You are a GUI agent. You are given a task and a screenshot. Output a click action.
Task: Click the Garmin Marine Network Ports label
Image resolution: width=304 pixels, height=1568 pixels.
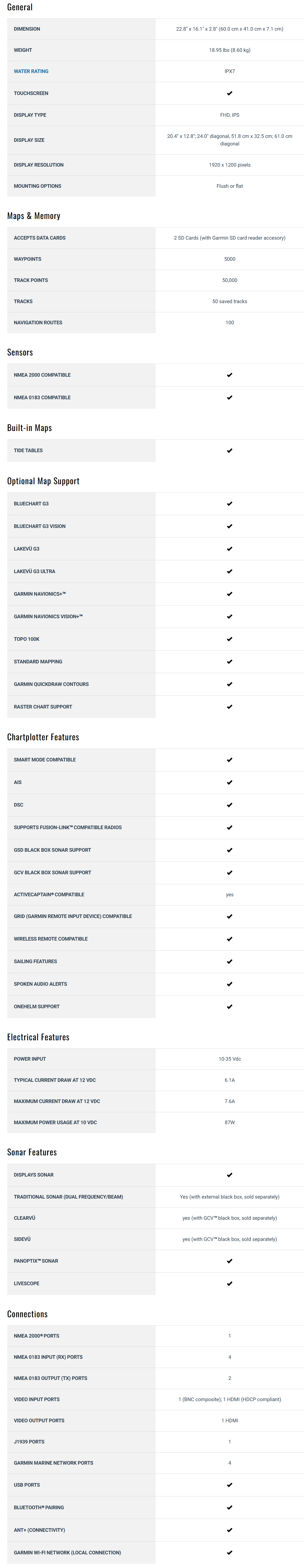[53, 1463]
